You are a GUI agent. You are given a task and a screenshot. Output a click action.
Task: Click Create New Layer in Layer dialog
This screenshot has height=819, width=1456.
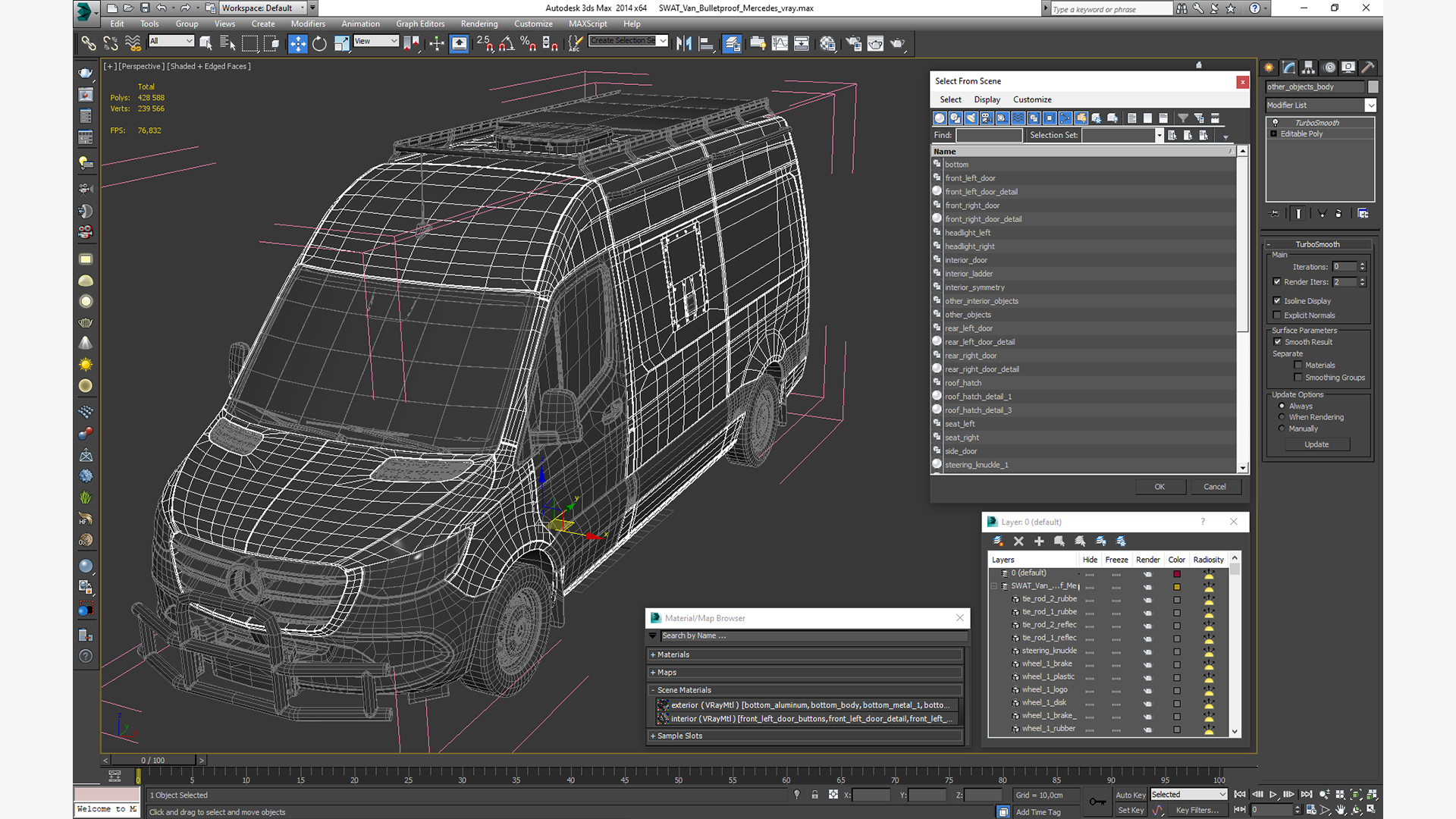998,541
